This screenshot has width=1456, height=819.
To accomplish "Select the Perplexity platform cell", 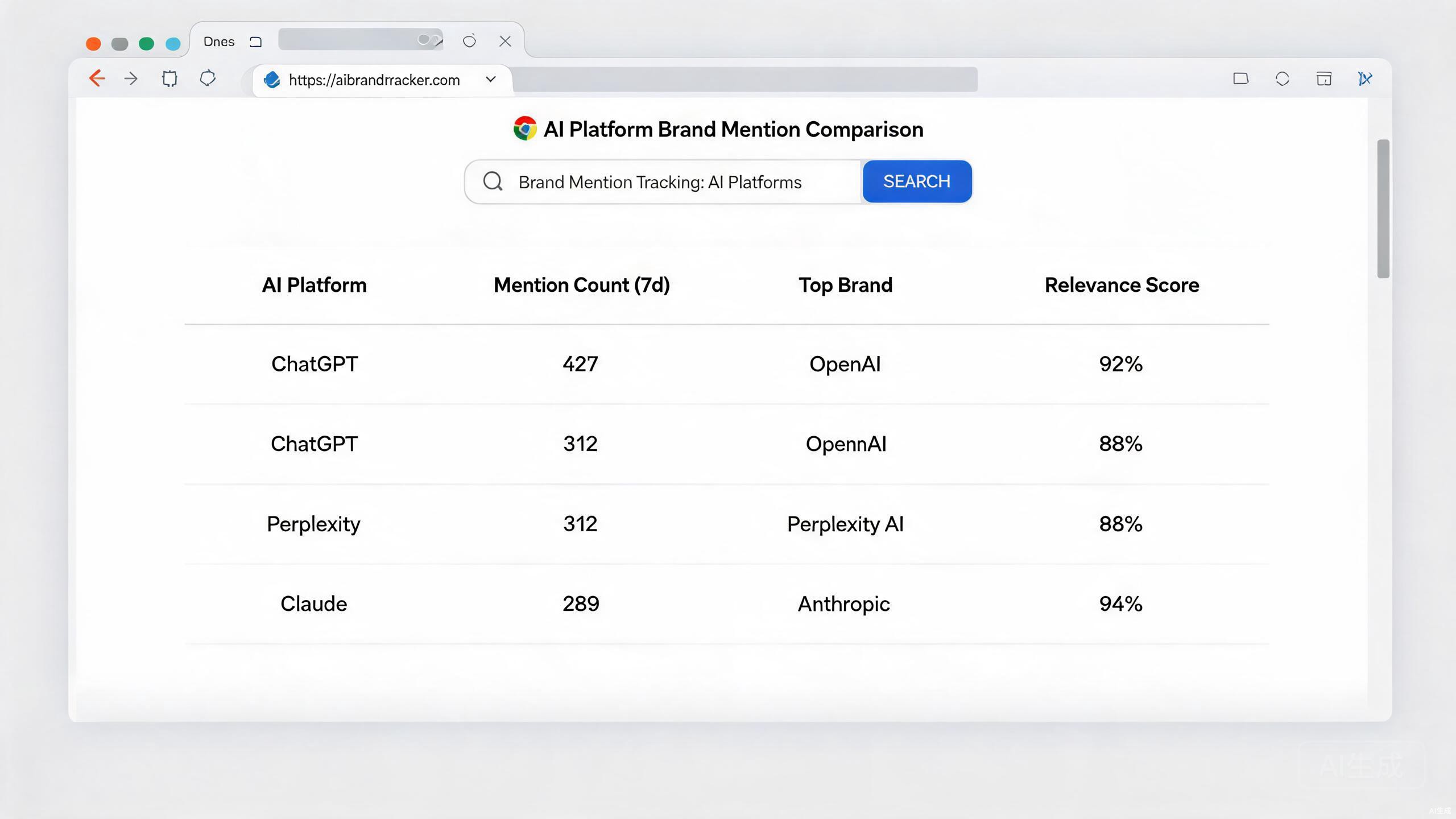I will pyautogui.click(x=313, y=524).
